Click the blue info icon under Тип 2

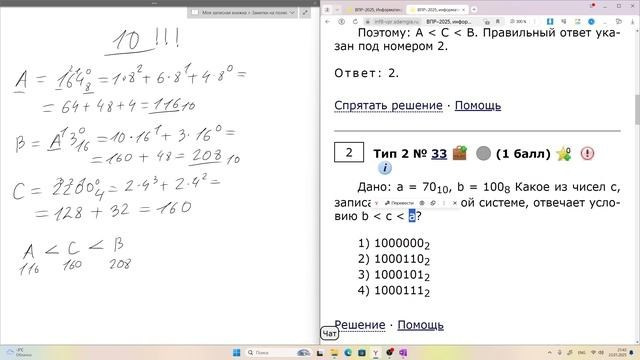click(x=384, y=168)
